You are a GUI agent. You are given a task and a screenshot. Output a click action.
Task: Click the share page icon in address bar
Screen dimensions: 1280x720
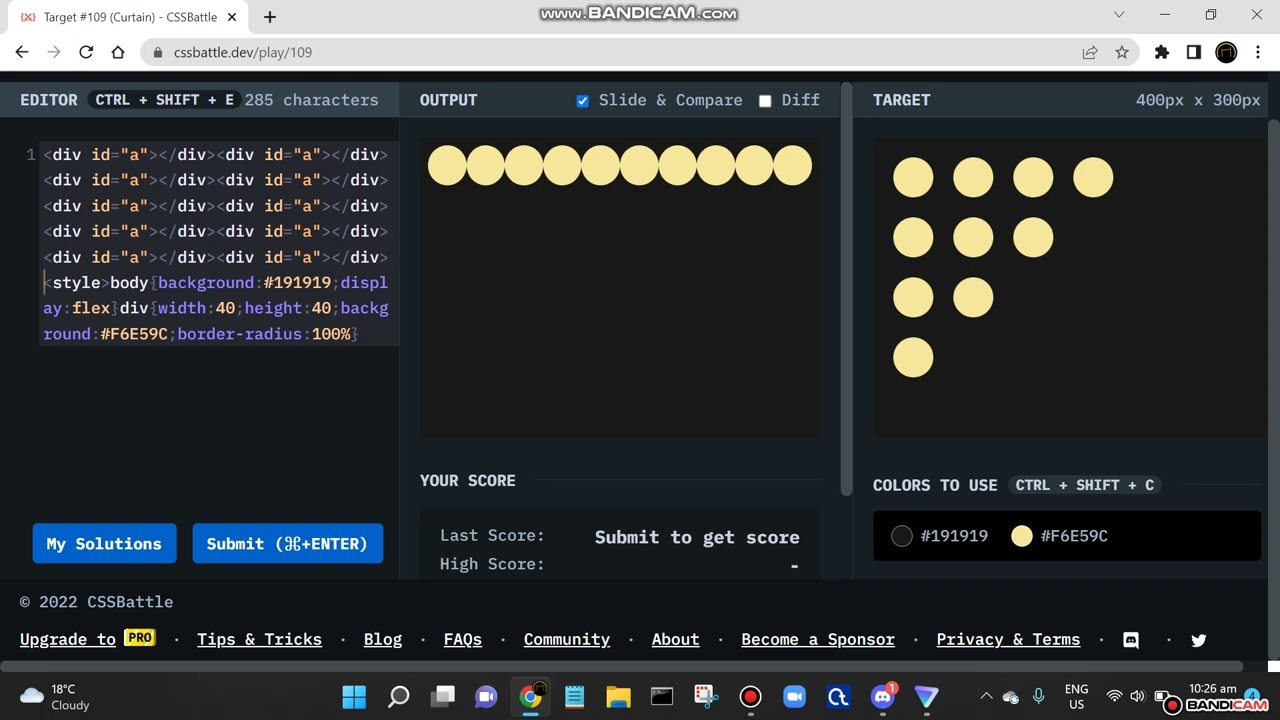click(1090, 52)
